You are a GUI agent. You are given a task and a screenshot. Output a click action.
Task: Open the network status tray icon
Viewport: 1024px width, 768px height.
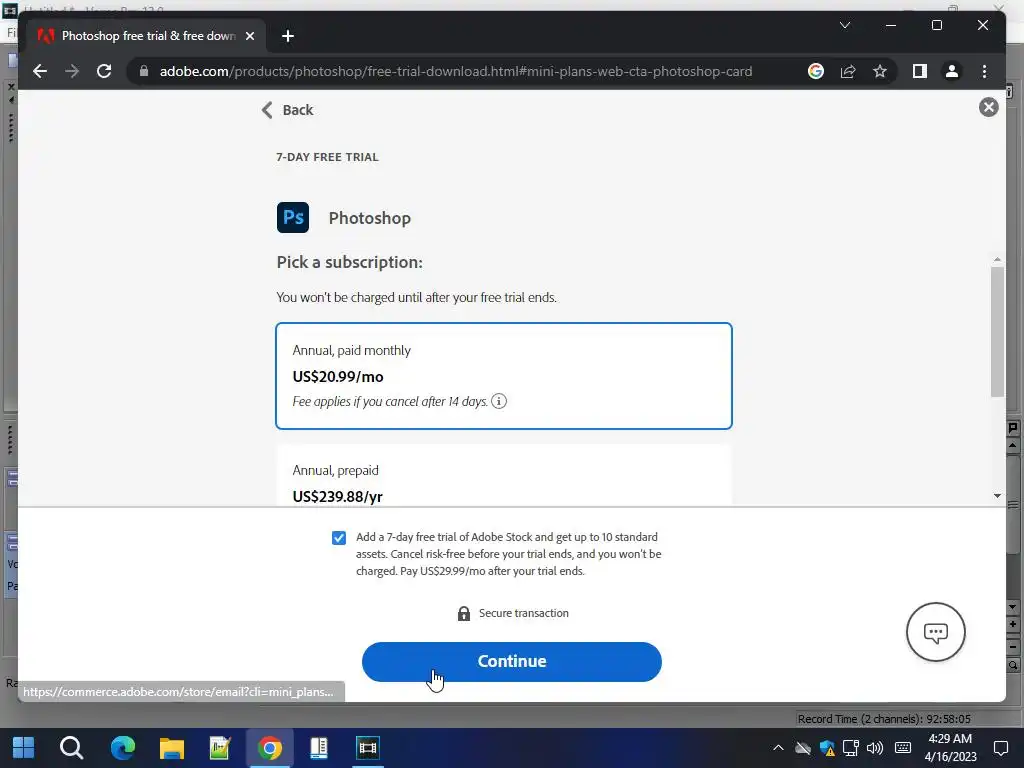[850, 748]
